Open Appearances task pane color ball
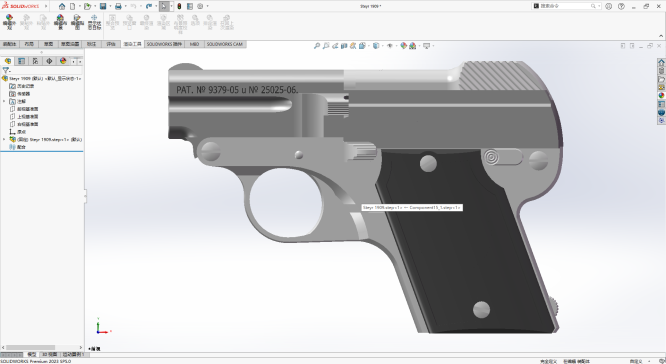The height and width of the screenshot is (364, 666). [661, 96]
